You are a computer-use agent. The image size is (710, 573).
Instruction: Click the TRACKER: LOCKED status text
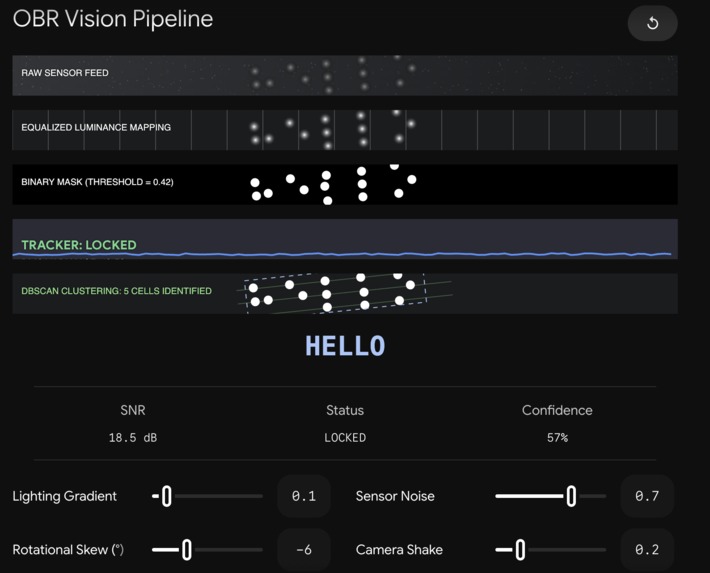tap(79, 245)
